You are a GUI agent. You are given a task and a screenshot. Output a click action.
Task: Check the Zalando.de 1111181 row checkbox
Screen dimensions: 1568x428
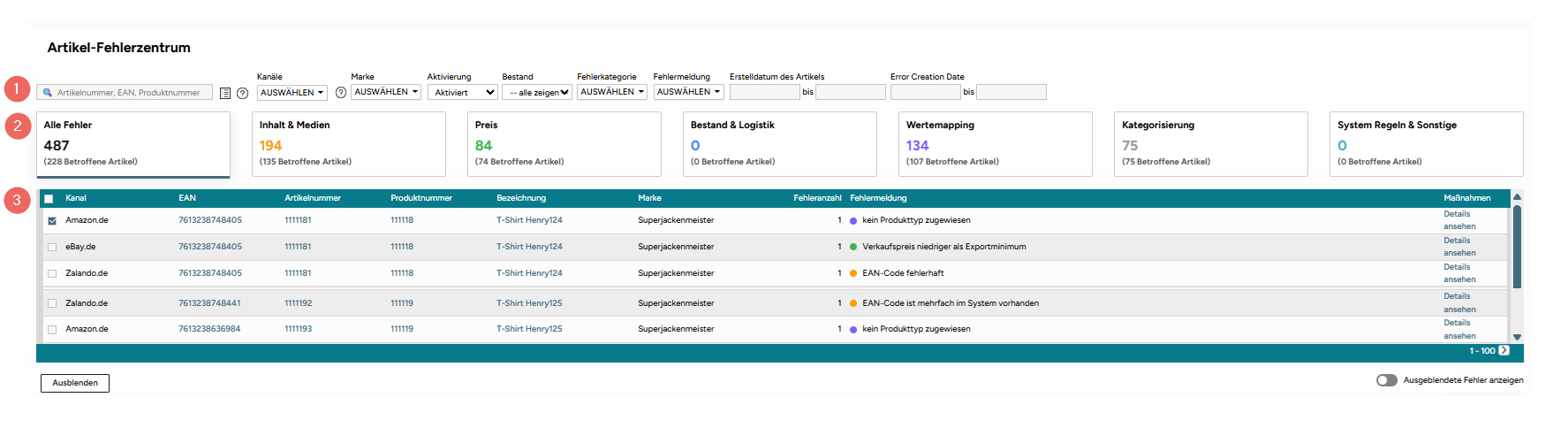point(52,274)
